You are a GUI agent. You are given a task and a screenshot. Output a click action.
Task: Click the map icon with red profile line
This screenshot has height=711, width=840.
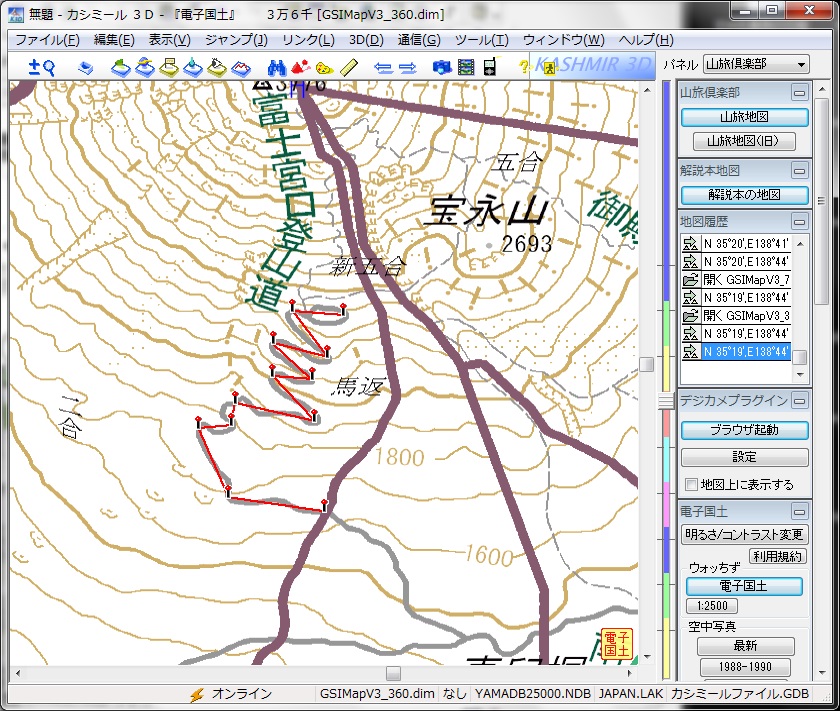[x=241, y=68]
